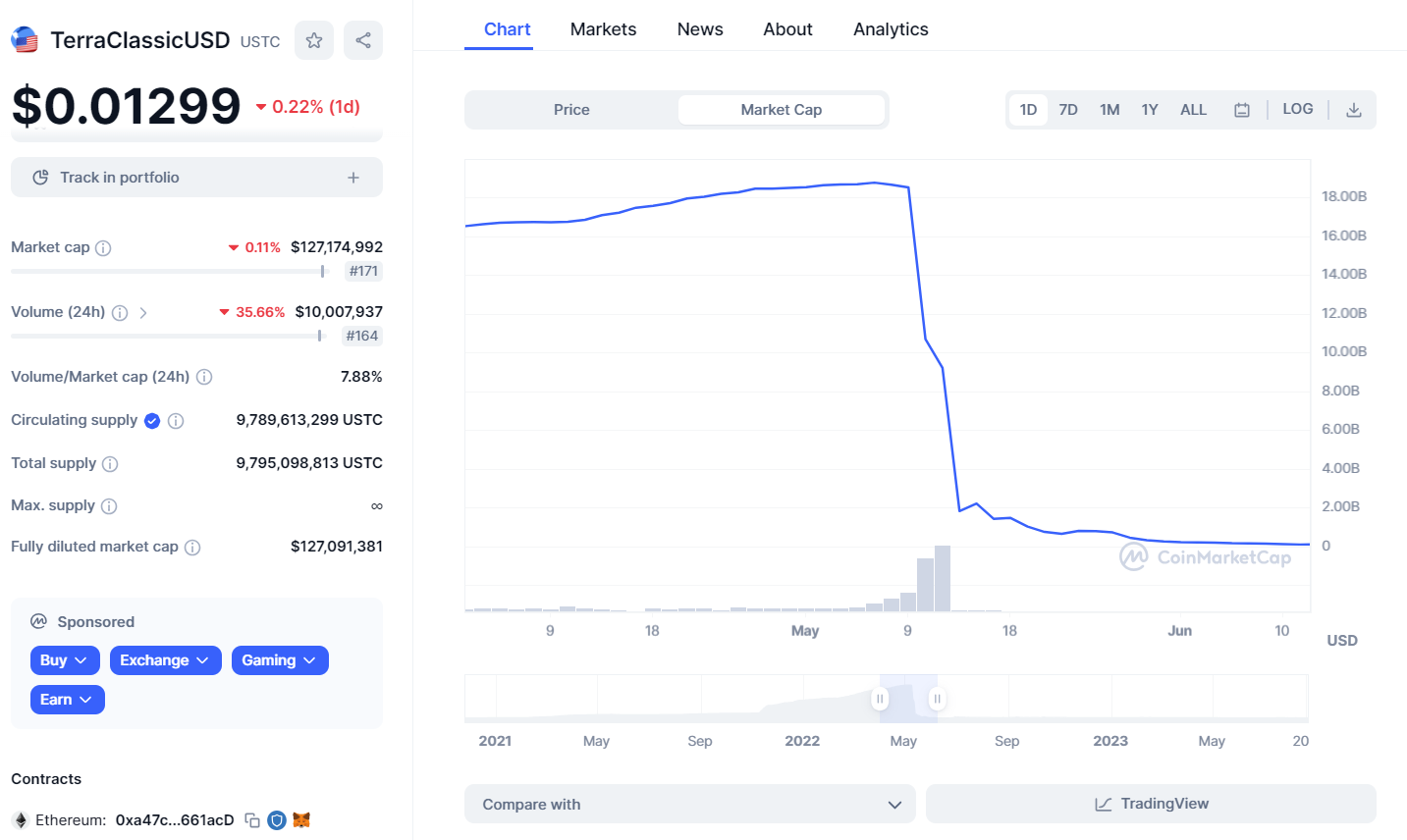The image size is (1407, 840).
Task: Open the Buy sponsored dropdown
Action: click(x=65, y=660)
